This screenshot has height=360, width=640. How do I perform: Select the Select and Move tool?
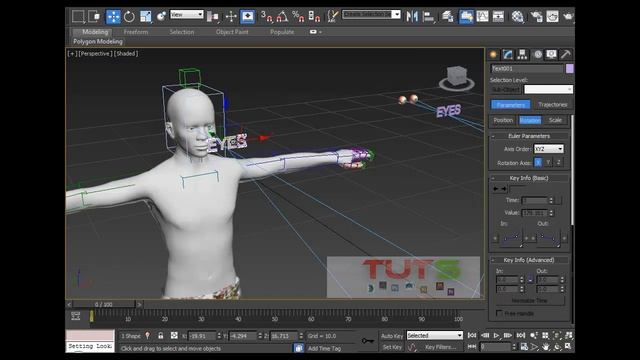(113, 16)
